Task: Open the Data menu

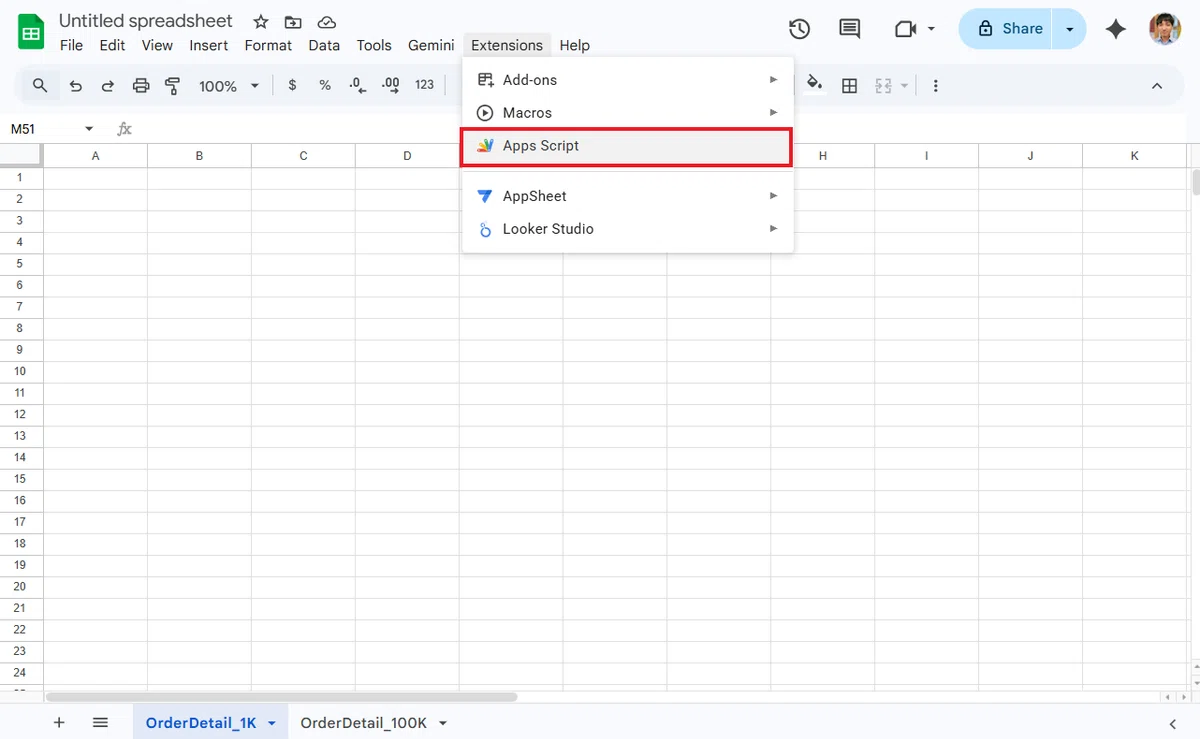Action: pyautogui.click(x=324, y=45)
